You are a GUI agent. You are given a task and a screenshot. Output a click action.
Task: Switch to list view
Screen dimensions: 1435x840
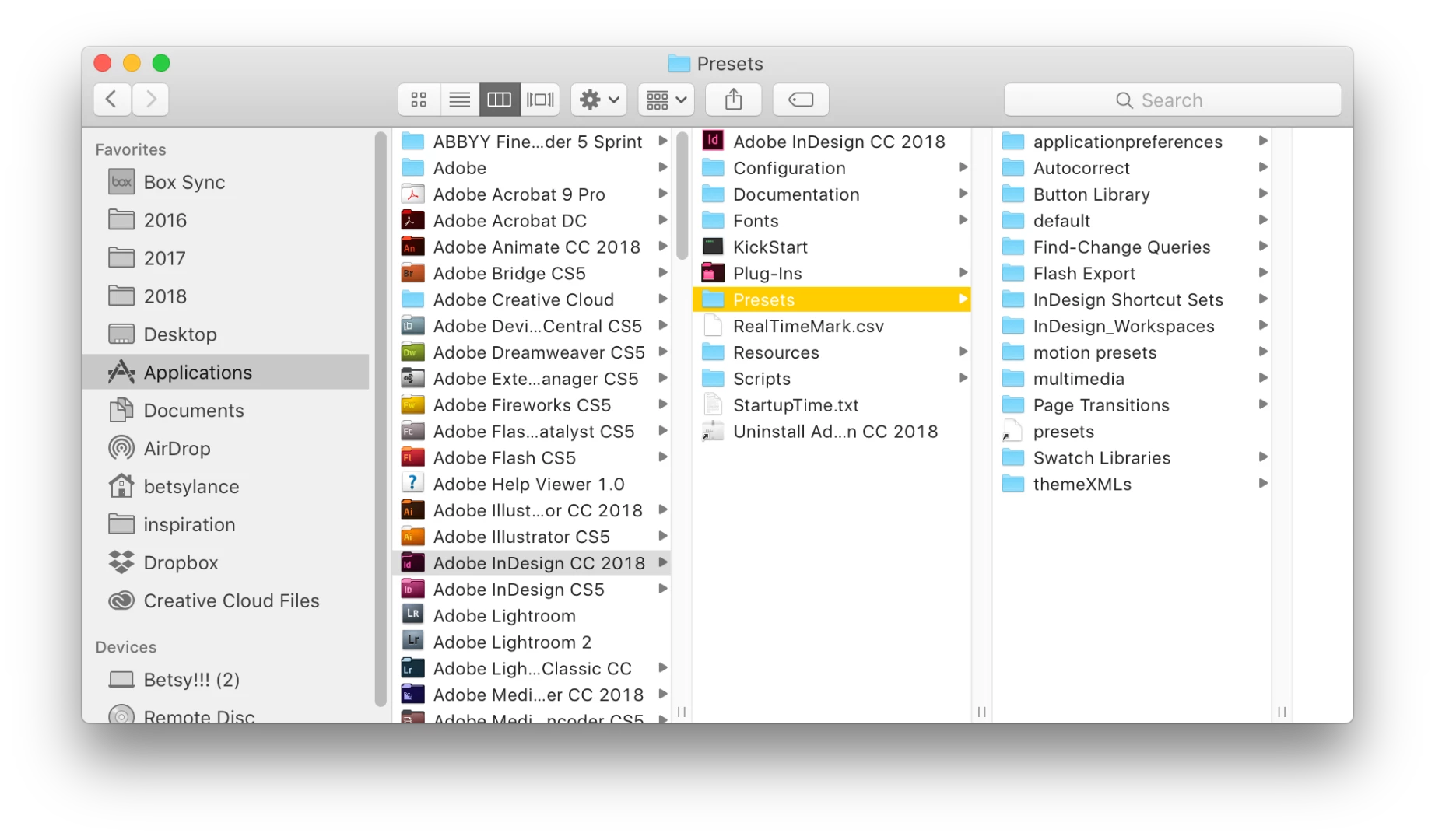pyautogui.click(x=460, y=100)
